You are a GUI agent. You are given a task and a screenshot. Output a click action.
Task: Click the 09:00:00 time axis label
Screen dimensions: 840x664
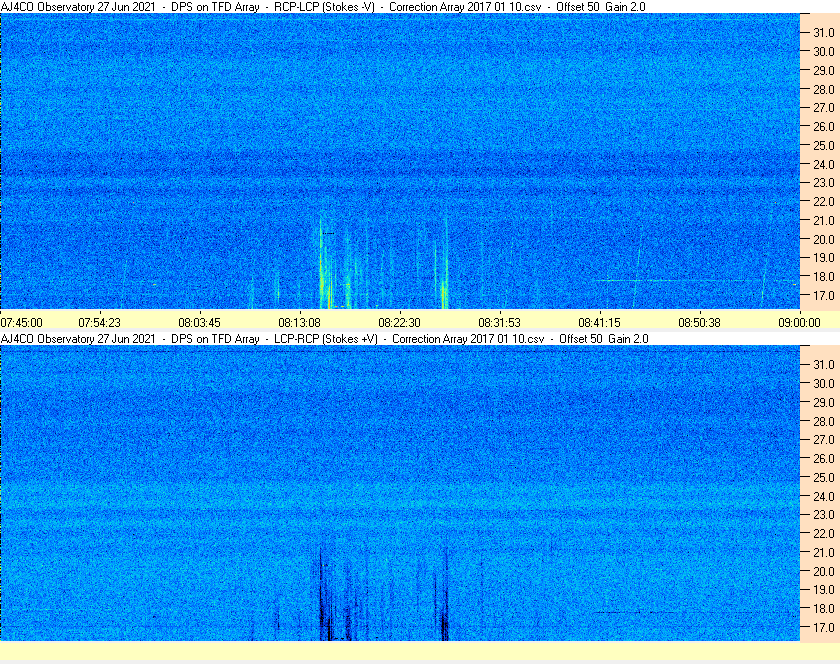tap(799, 323)
